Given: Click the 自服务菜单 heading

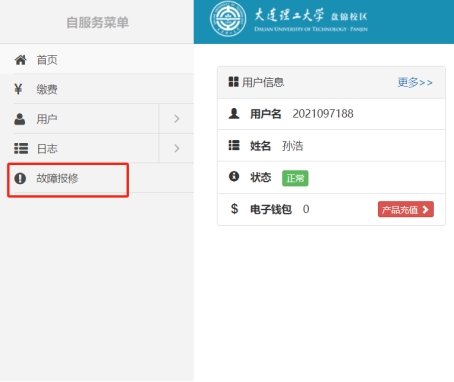Looking at the screenshot, I should coord(98,22).
